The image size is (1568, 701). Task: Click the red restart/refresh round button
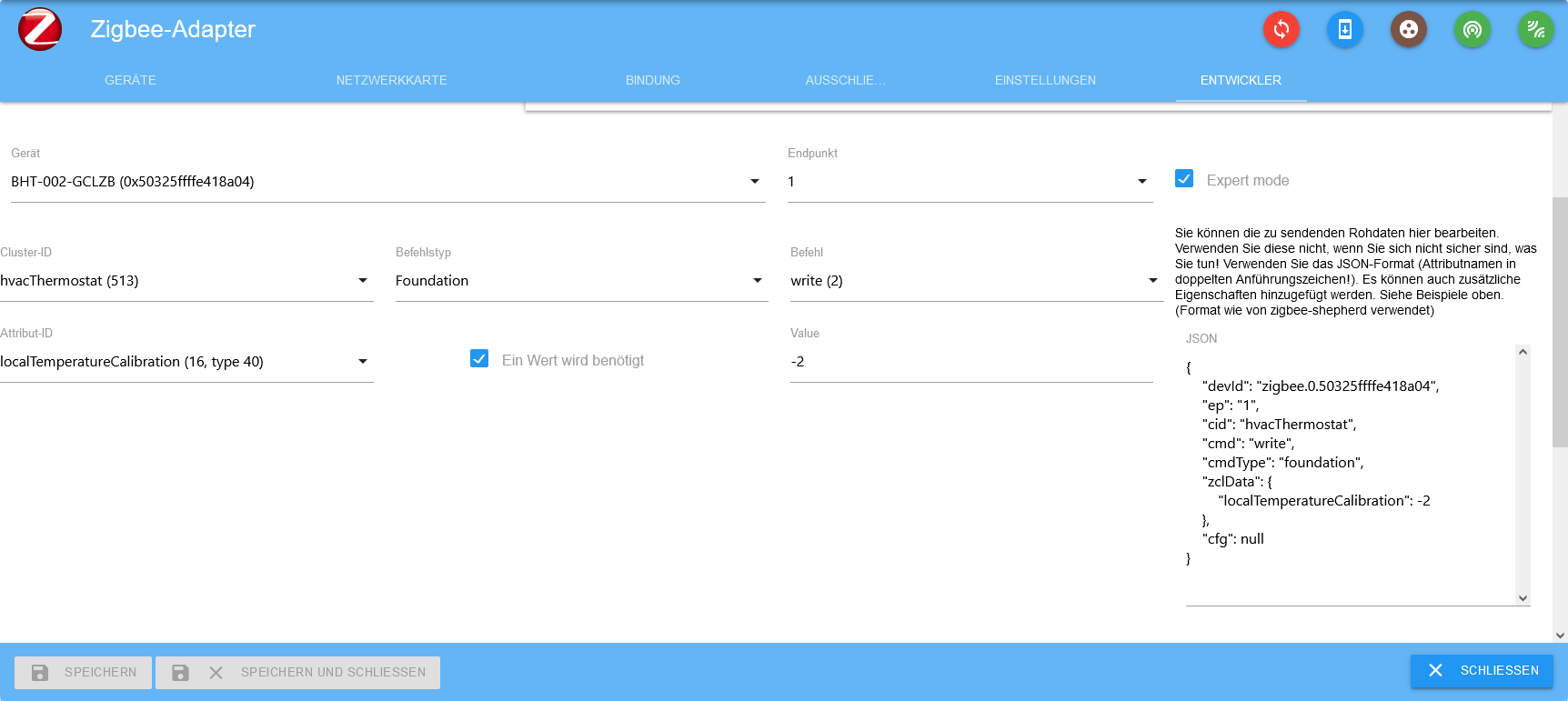(1282, 29)
